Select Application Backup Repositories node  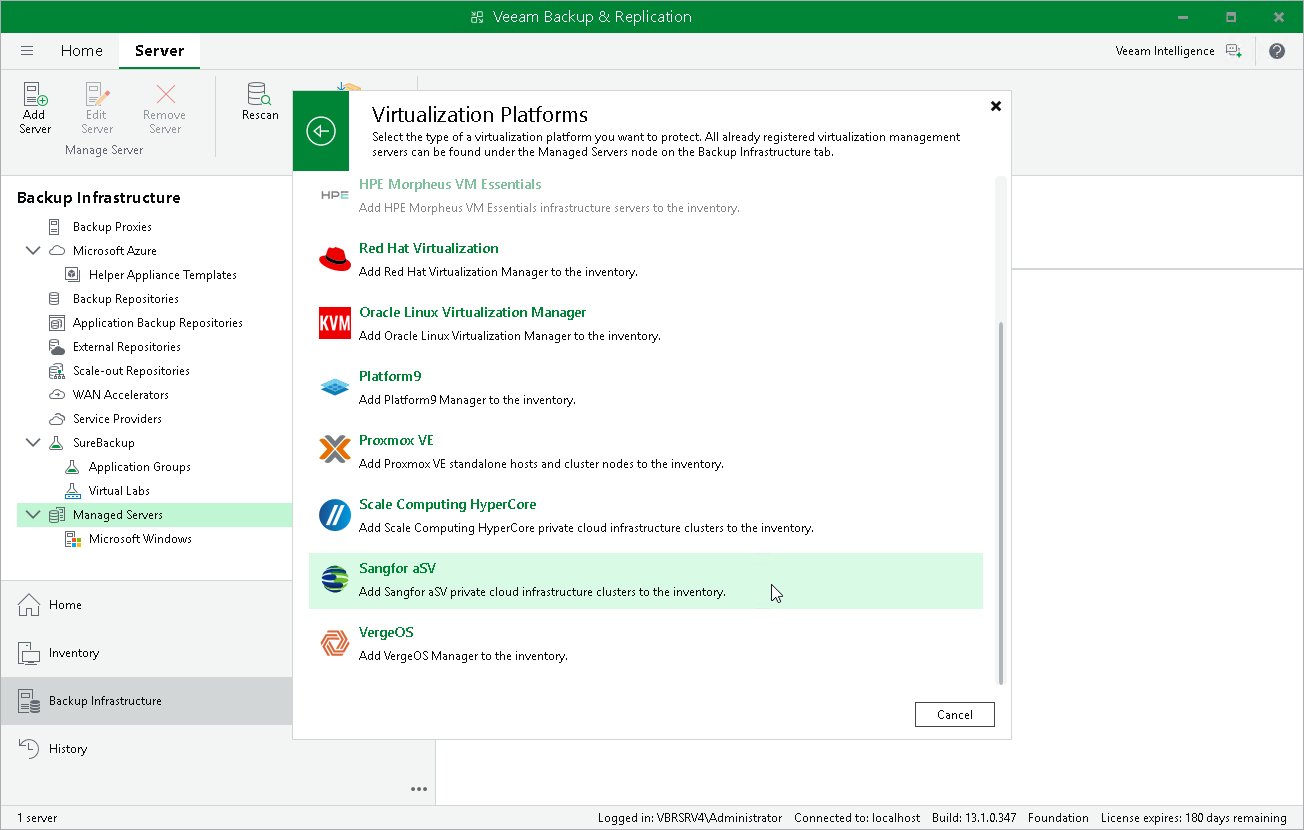point(157,323)
